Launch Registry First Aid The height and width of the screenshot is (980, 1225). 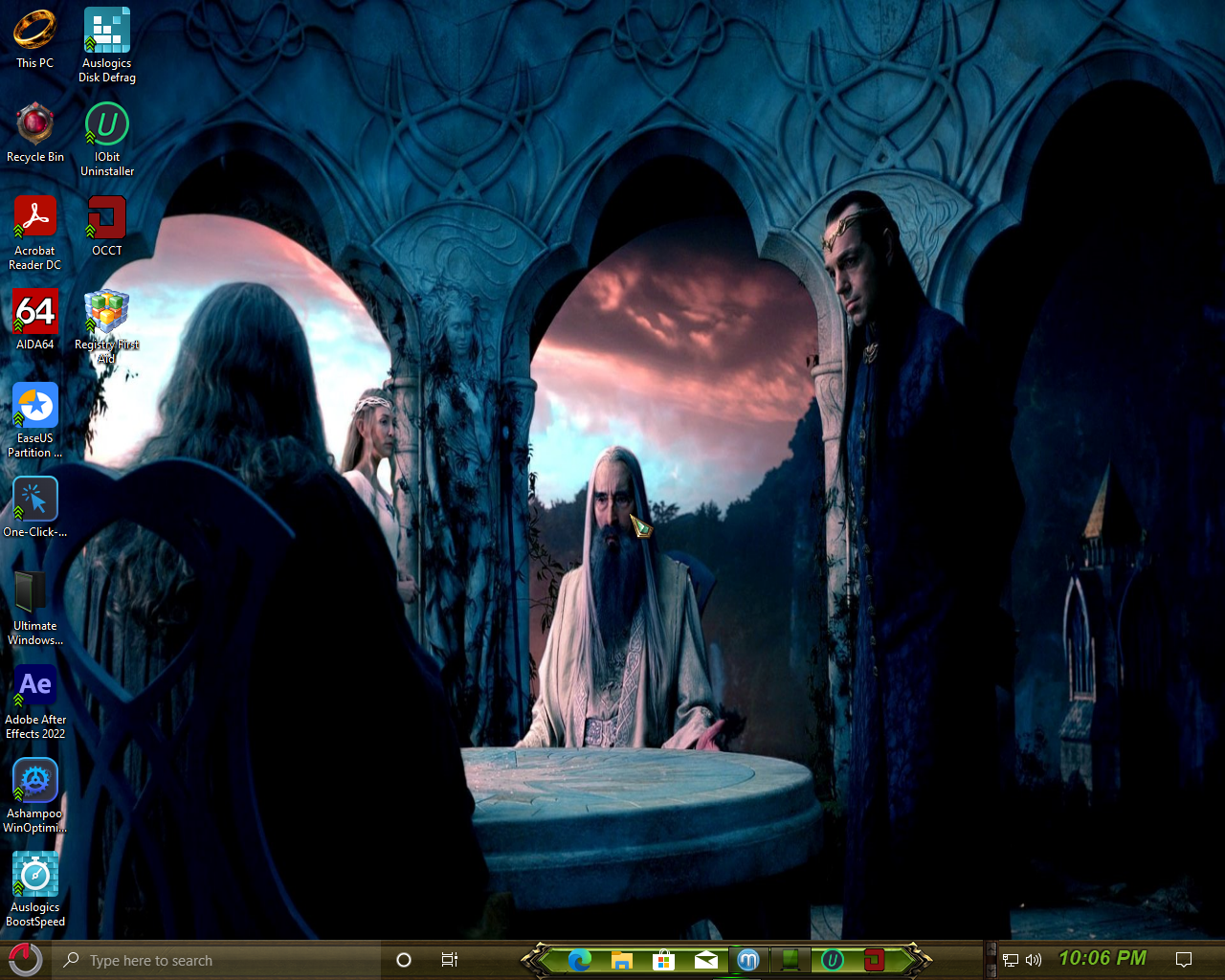(107, 326)
